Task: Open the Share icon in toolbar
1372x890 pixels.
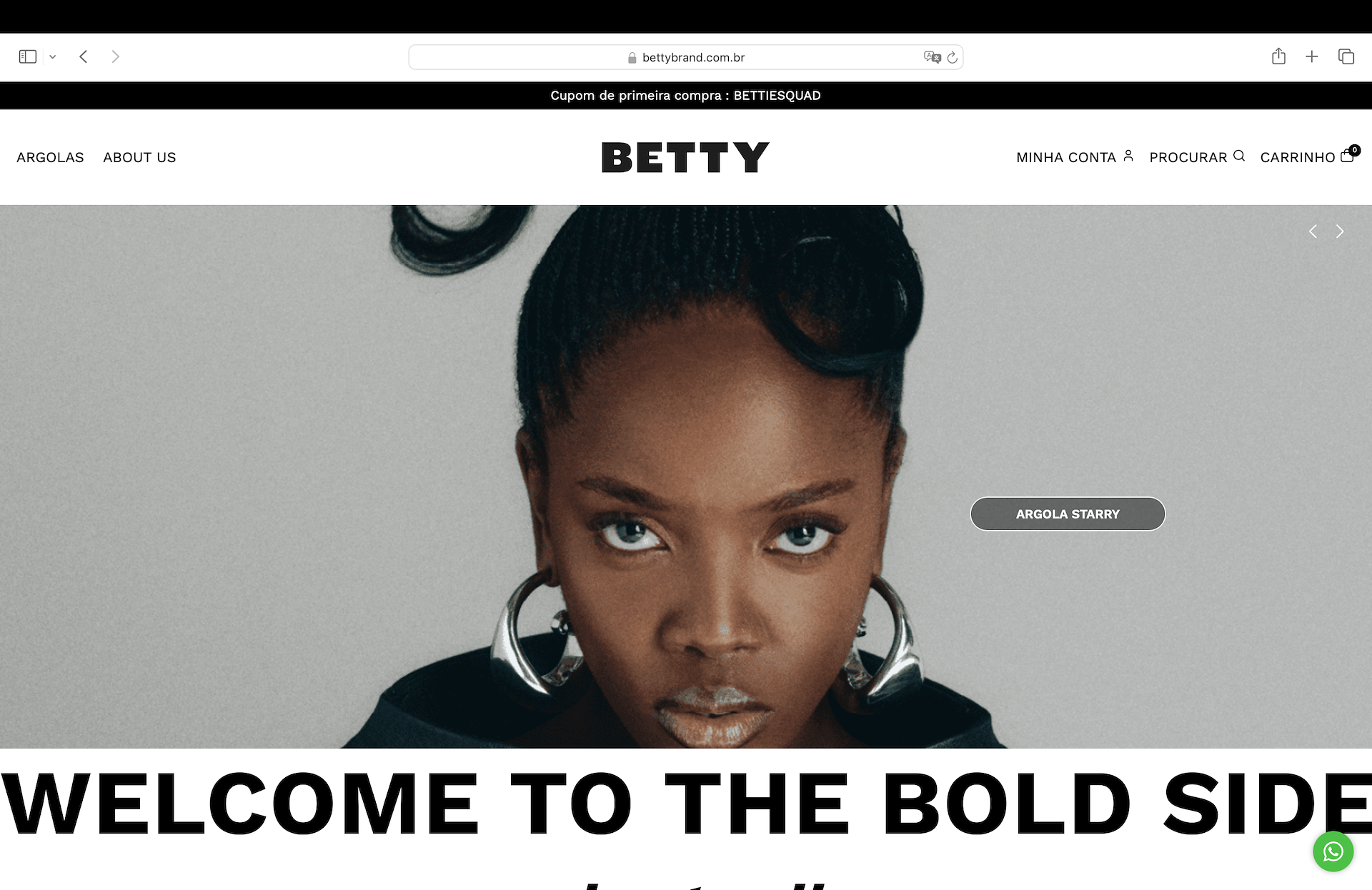Action: [x=1278, y=56]
